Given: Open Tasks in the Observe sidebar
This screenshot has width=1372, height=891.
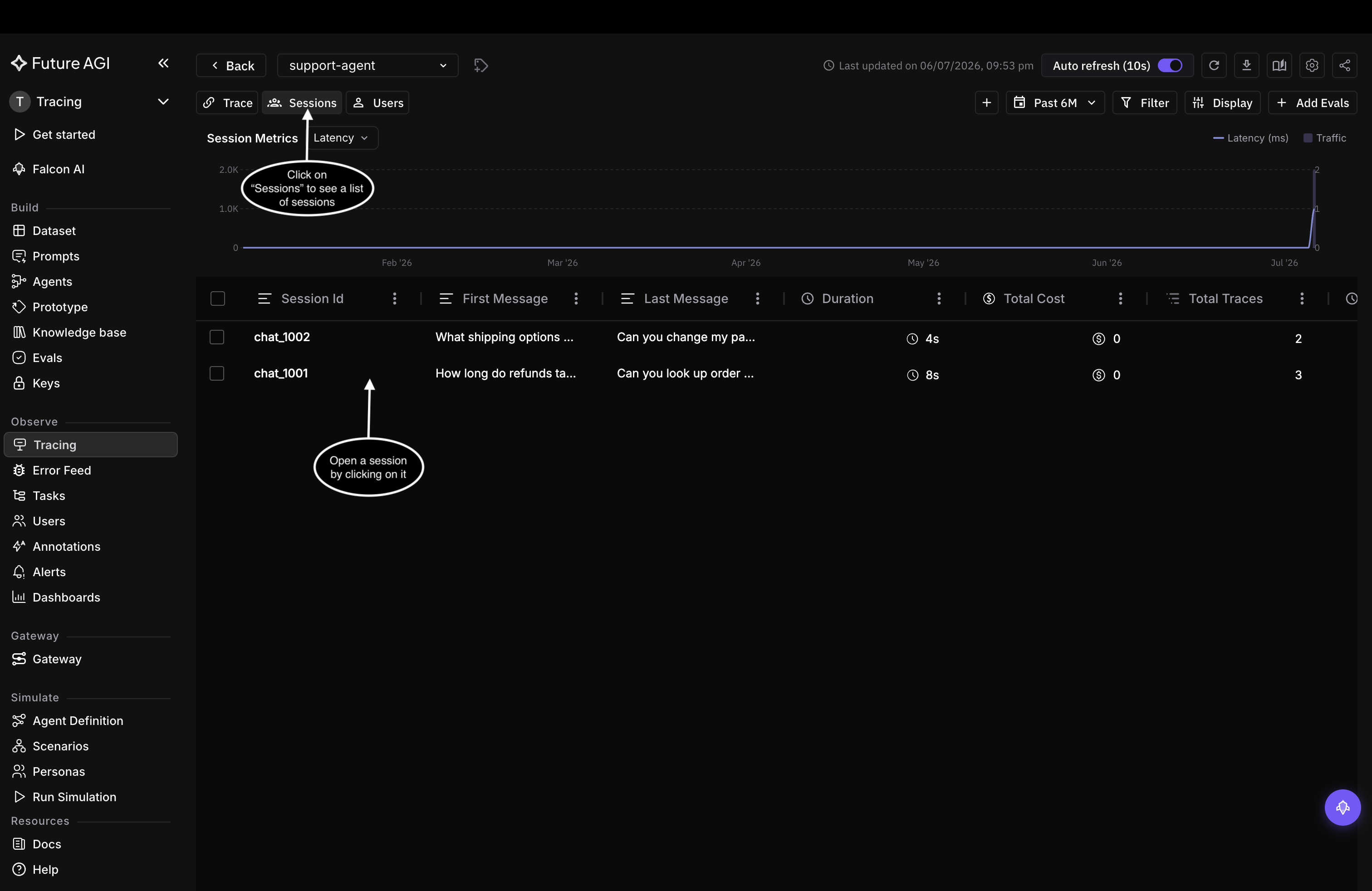Looking at the screenshot, I should (90, 496).
